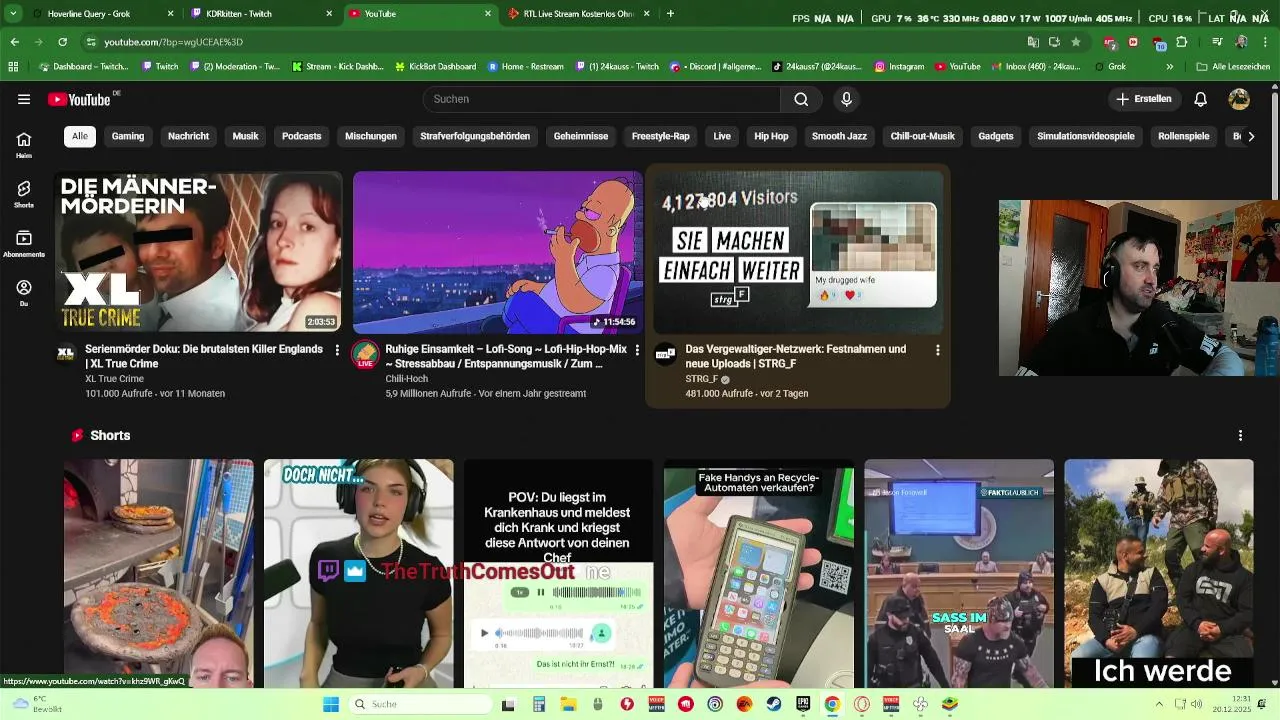Open Epic Games Launcher in taskbar
Screen dimensions: 1280x720
802,704
